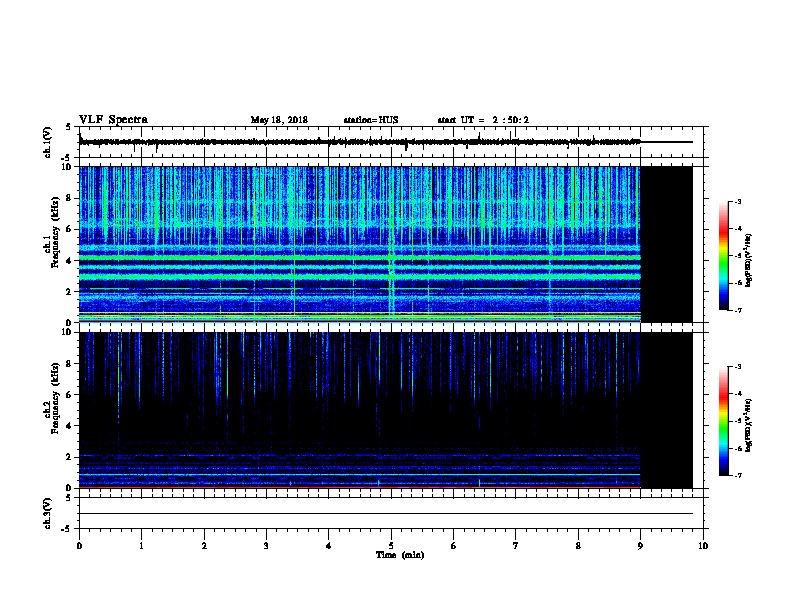
Task: Click inside the ch.2 spectrogram panel
Action: 360,410
